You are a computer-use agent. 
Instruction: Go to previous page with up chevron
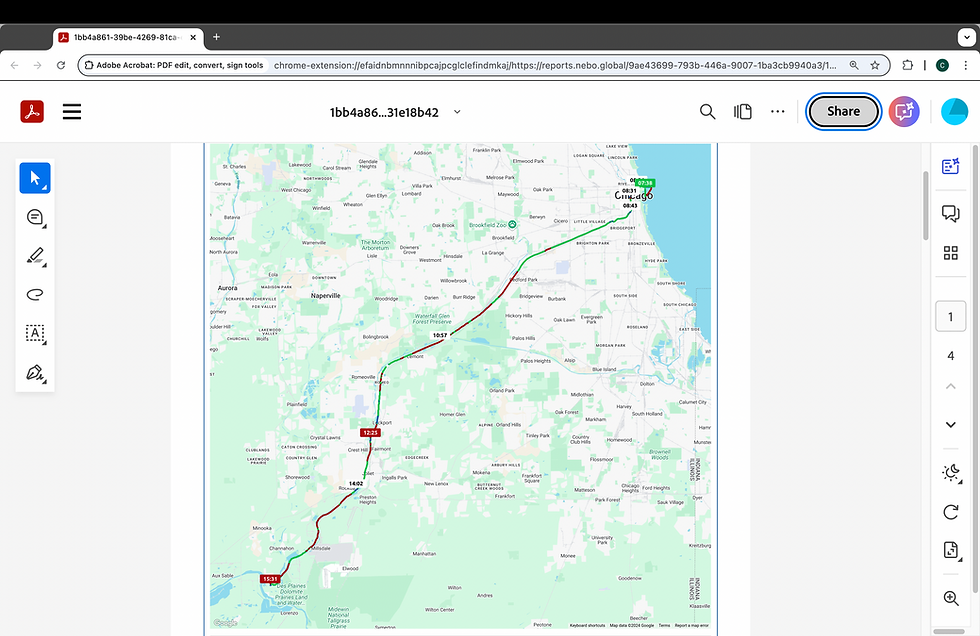(951, 386)
